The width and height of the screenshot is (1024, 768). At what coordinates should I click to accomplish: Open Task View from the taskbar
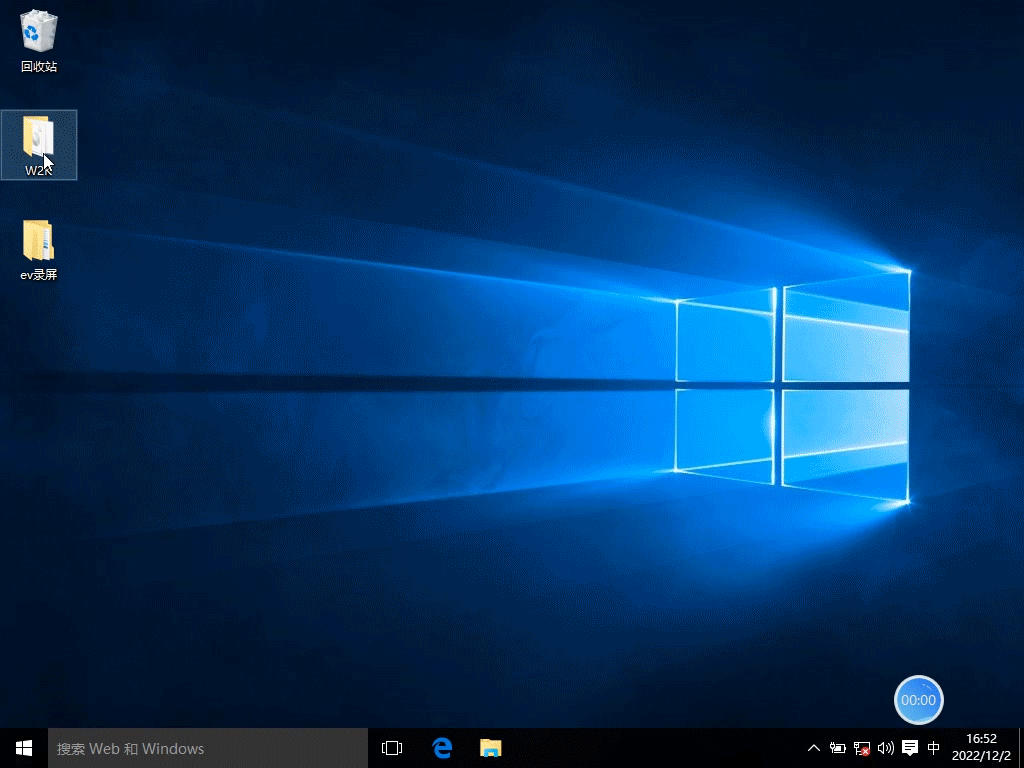[x=392, y=748]
